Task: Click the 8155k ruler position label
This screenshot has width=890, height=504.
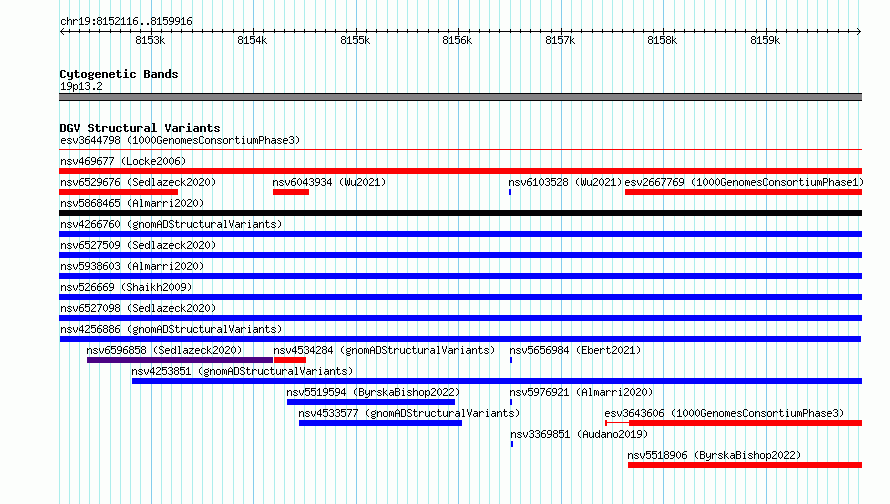Action: point(355,40)
